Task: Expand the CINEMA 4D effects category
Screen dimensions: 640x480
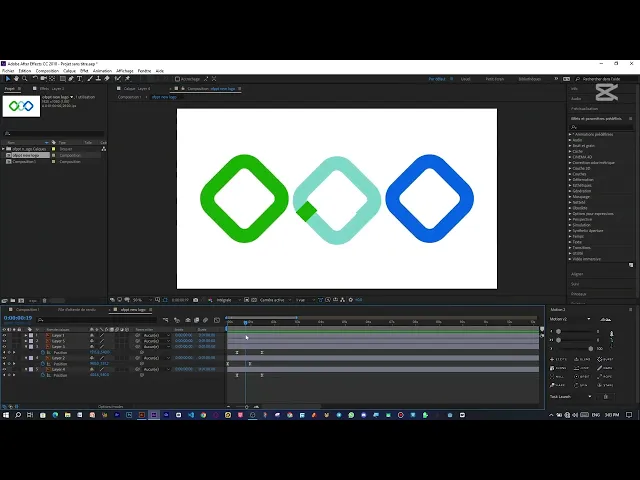Action: pyautogui.click(x=570, y=157)
